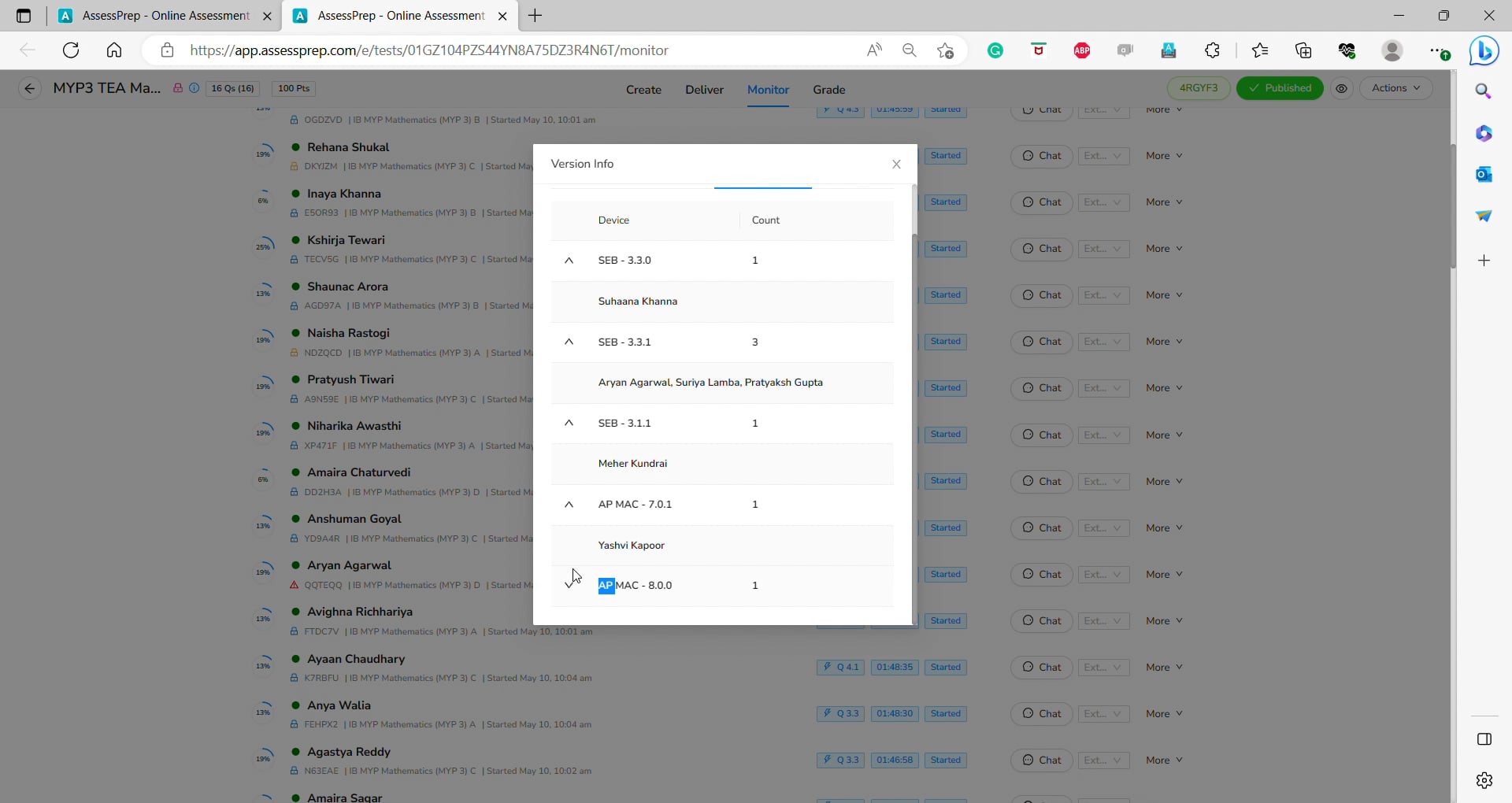
Task: Open Q 4.1 indicator for Ayaan Chaudhary
Action: (840, 668)
